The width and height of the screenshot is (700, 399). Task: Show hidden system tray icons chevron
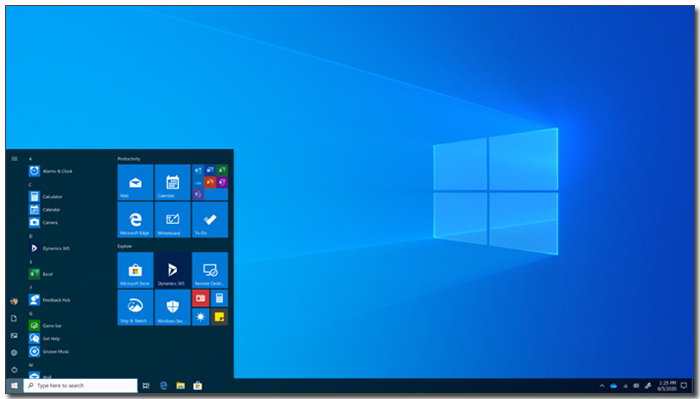[x=602, y=386]
